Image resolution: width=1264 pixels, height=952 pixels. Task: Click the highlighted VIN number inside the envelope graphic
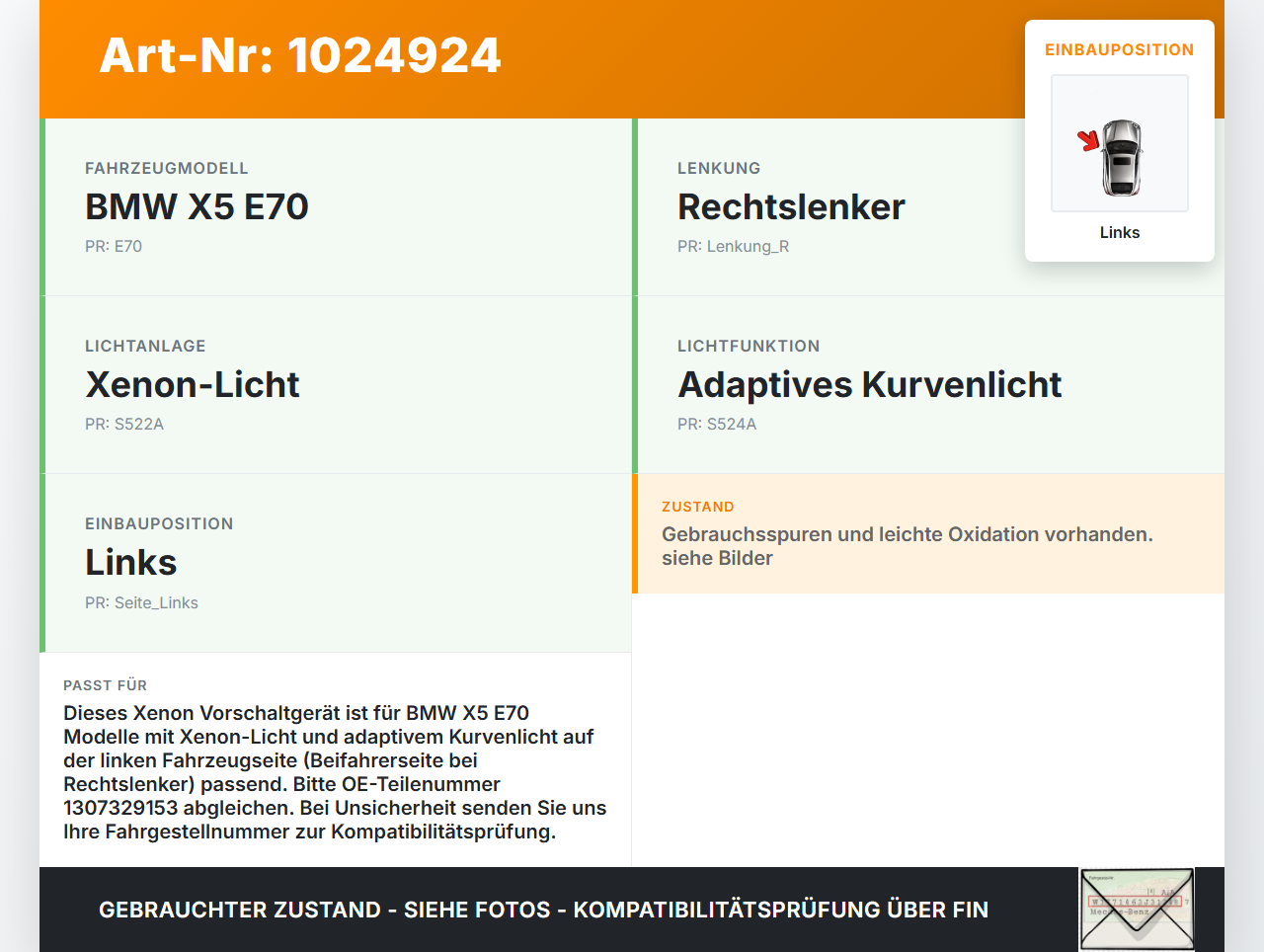(x=1136, y=903)
